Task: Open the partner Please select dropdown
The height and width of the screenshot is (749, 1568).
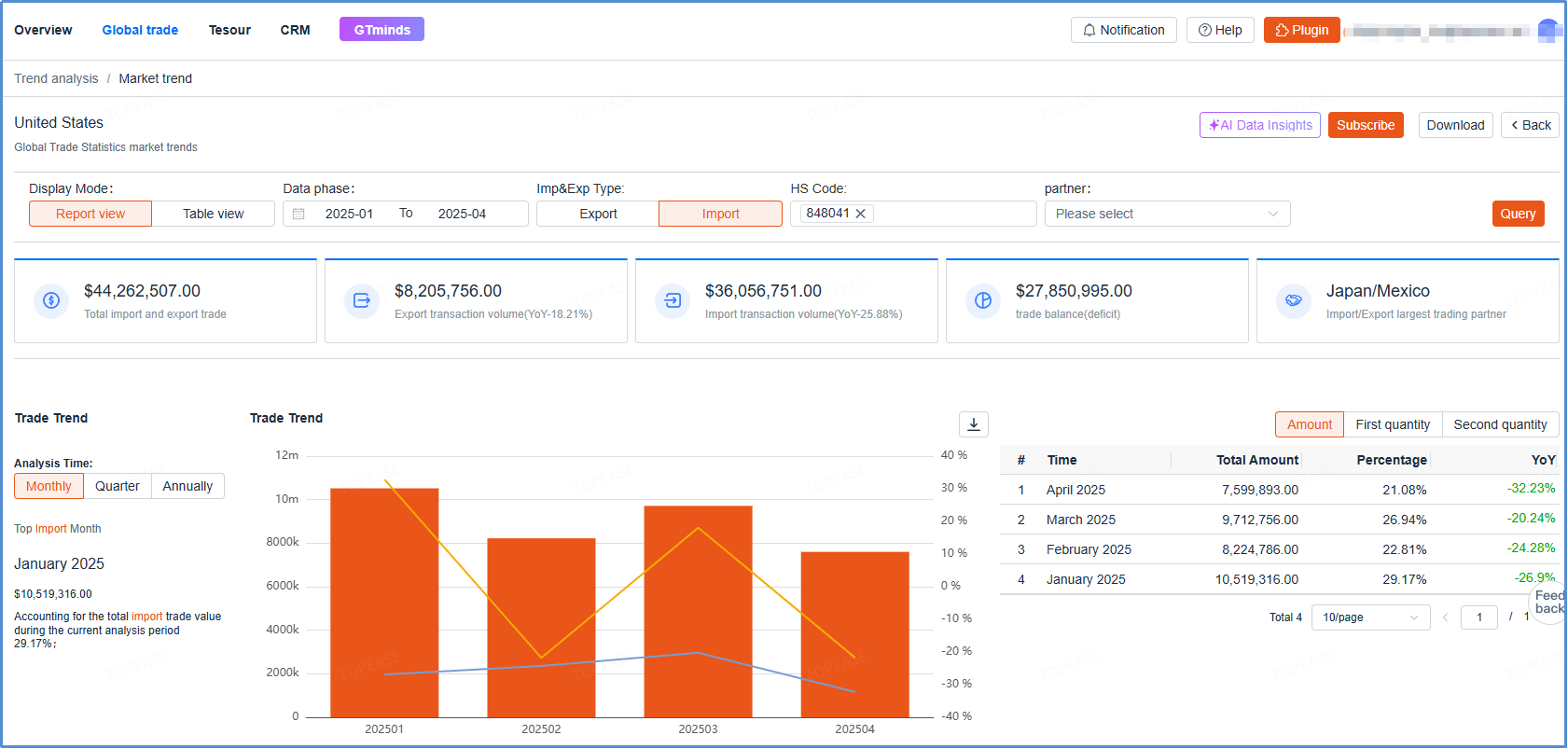Action: pos(1166,214)
